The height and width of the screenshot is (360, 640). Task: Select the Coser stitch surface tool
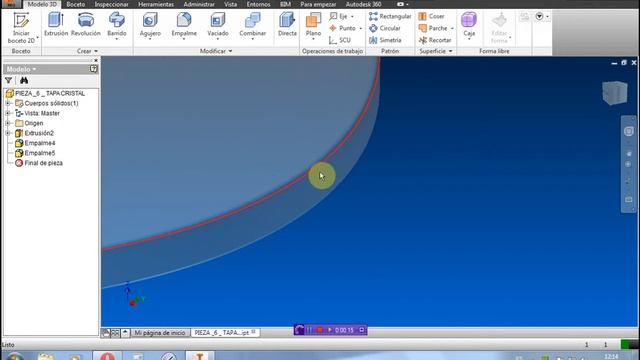(431, 16)
